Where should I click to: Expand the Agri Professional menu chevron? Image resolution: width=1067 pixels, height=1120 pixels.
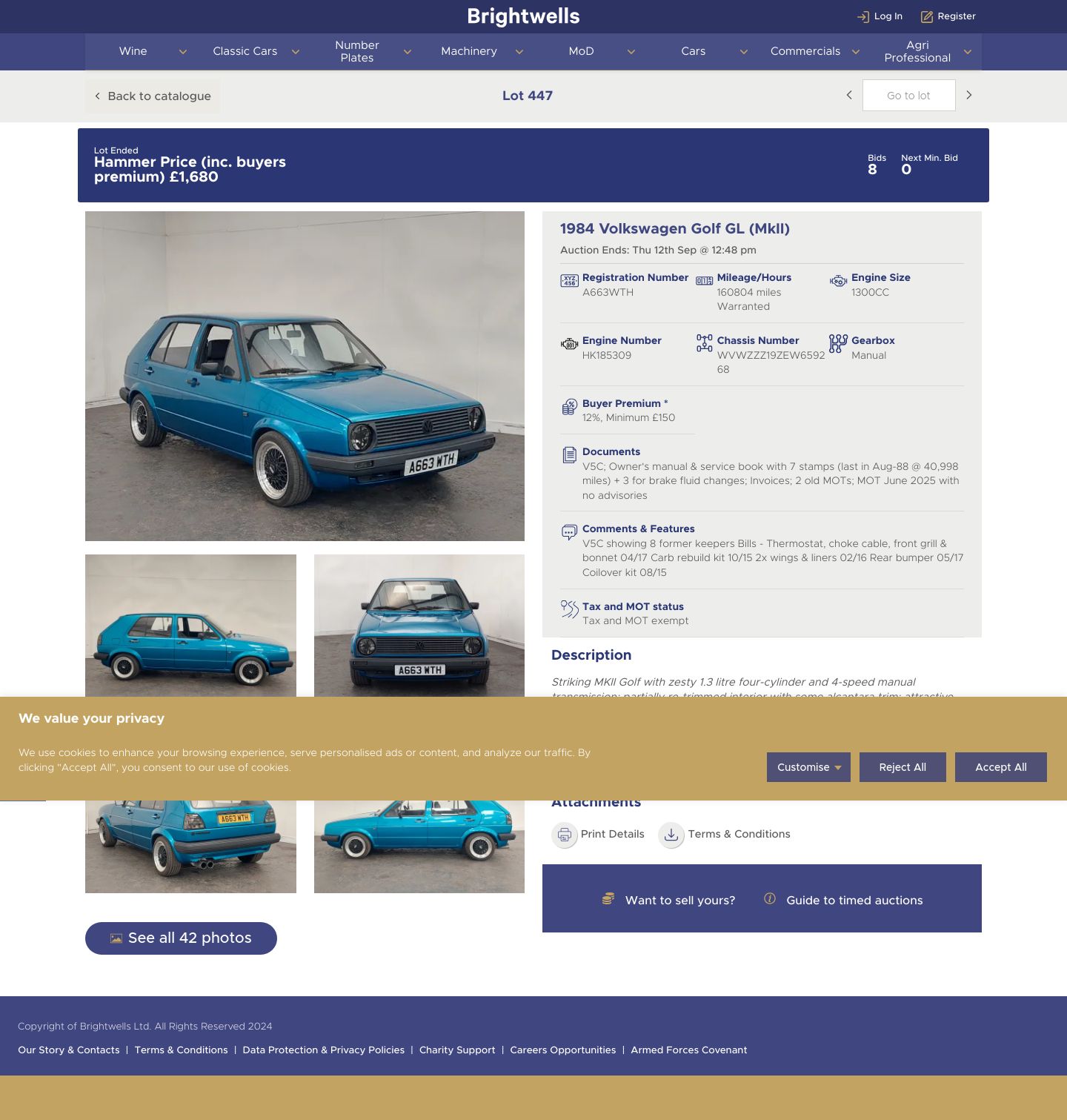(x=967, y=52)
